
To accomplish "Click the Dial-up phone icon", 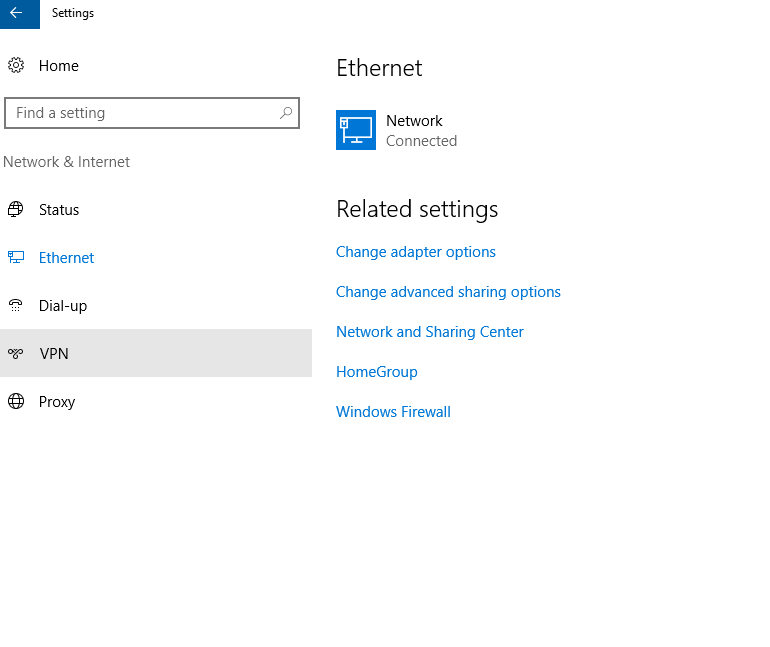I will coord(16,305).
